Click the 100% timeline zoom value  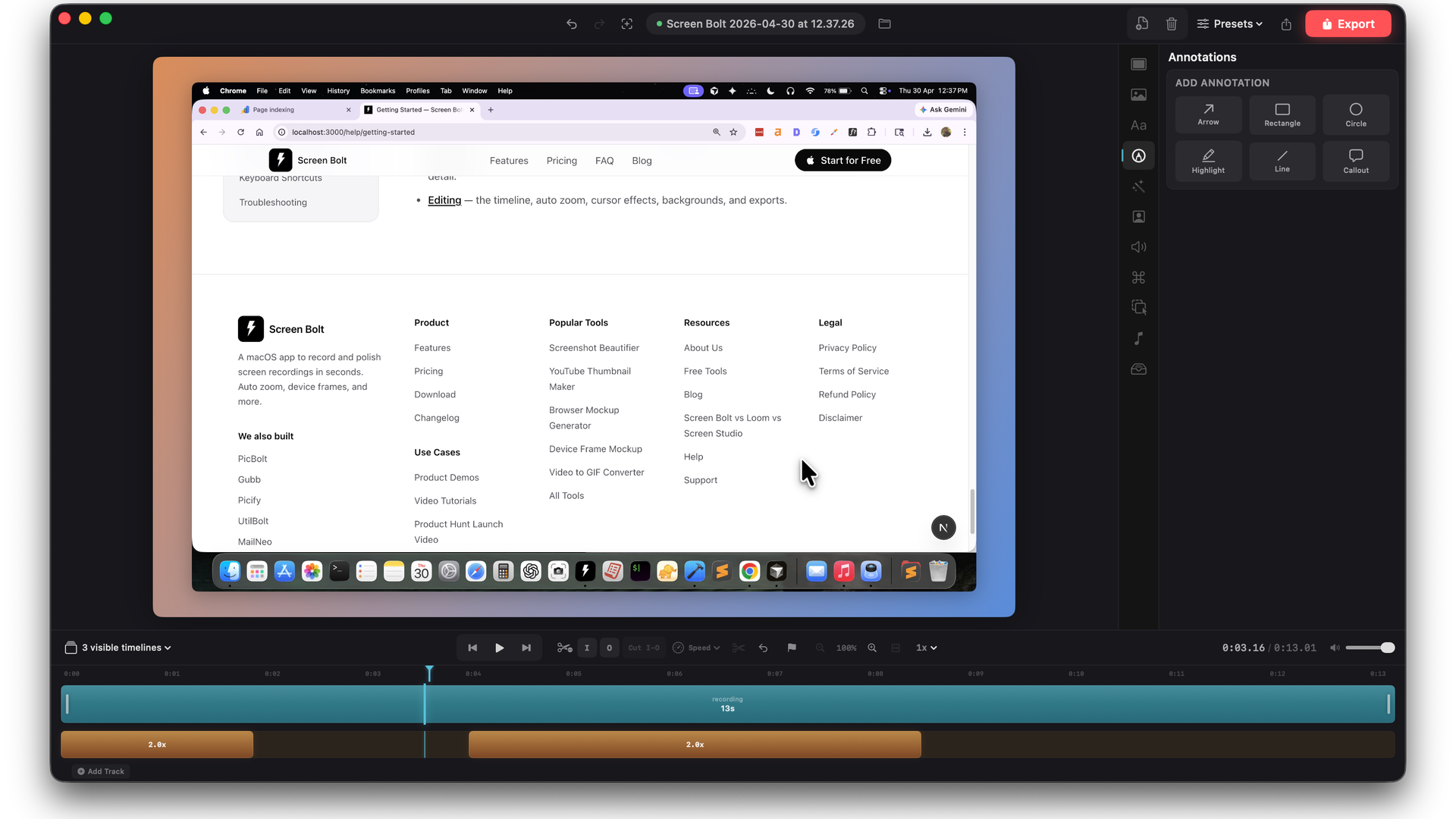tap(846, 648)
